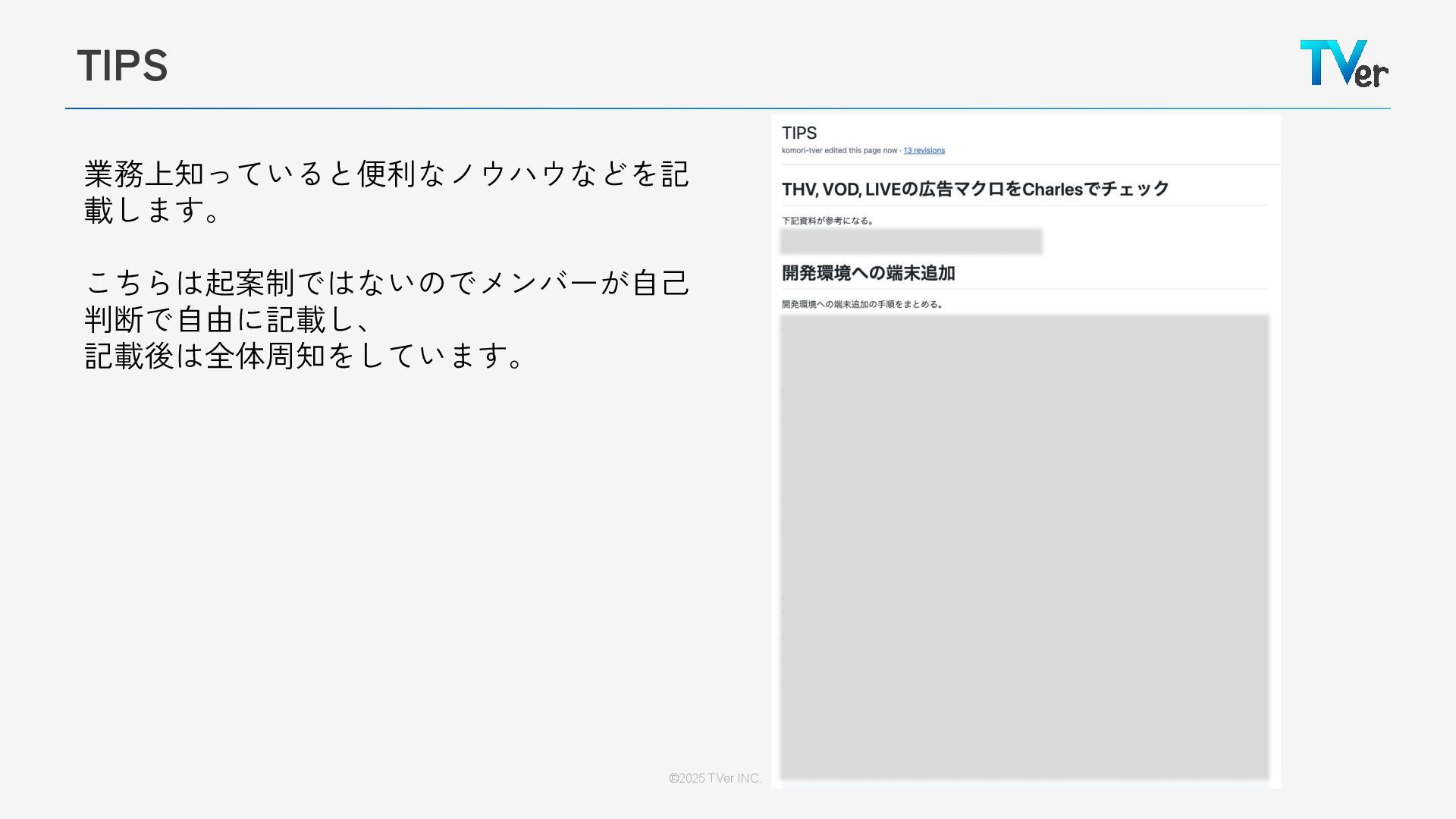Select the 開発環境への端末追加 heading
The image size is (1456, 819).
tap(868, 273)
